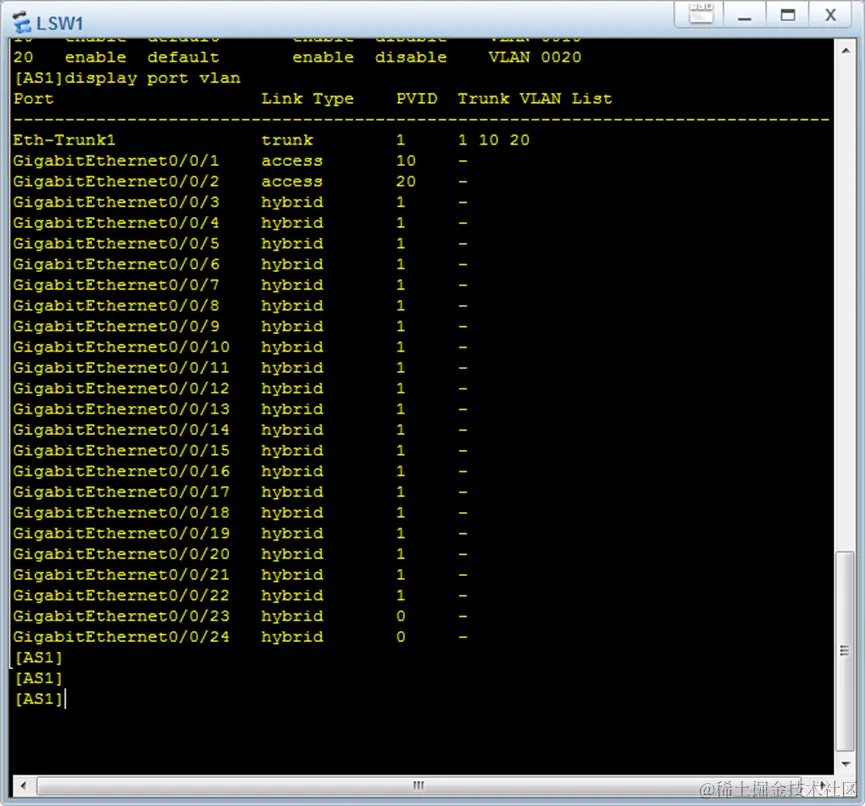Click 'GigabitEthernet0/0/21' port name
The height and width of the screenshot is (806, 865).
tap(121, 575)
